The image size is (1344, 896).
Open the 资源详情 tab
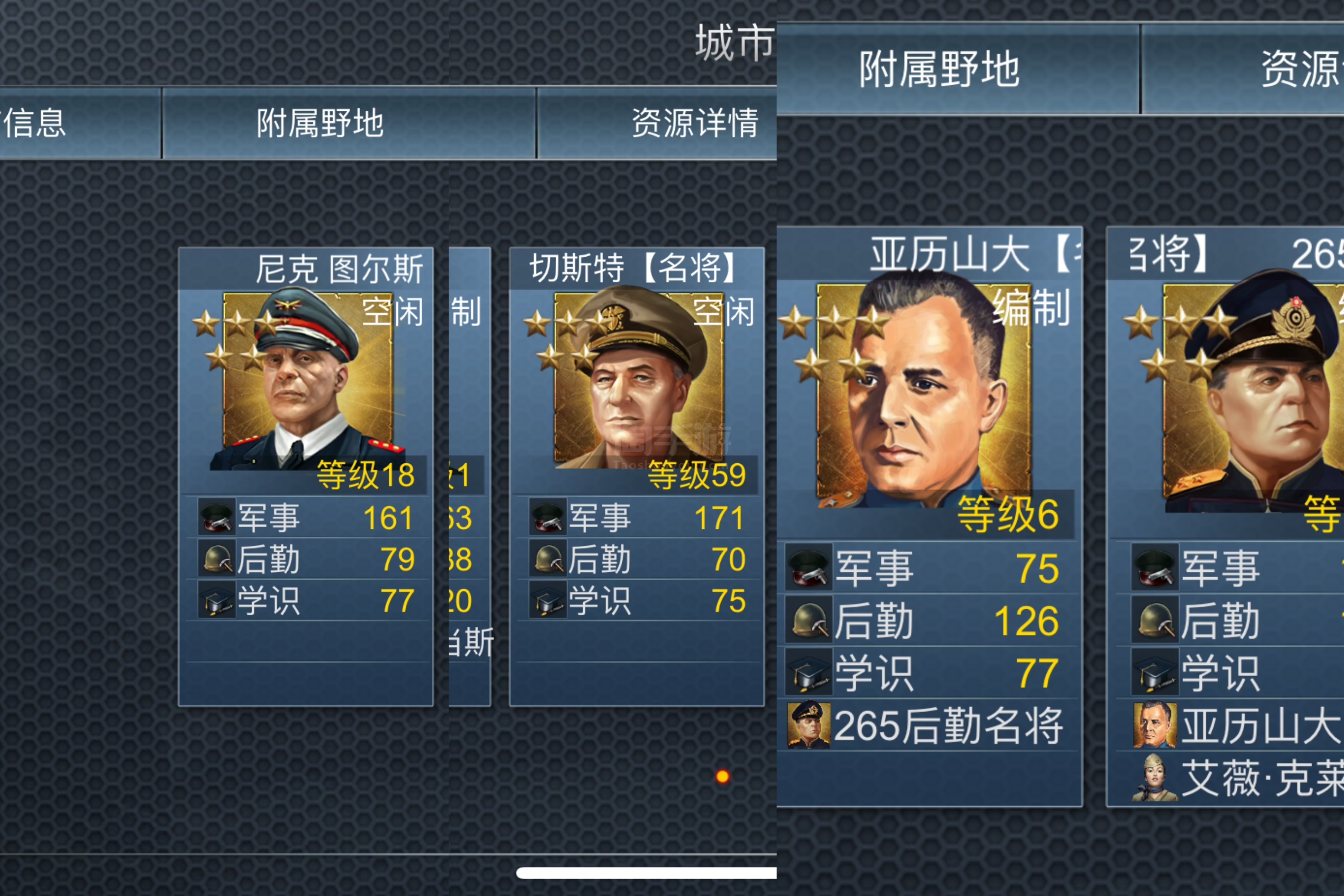(657, 123)
